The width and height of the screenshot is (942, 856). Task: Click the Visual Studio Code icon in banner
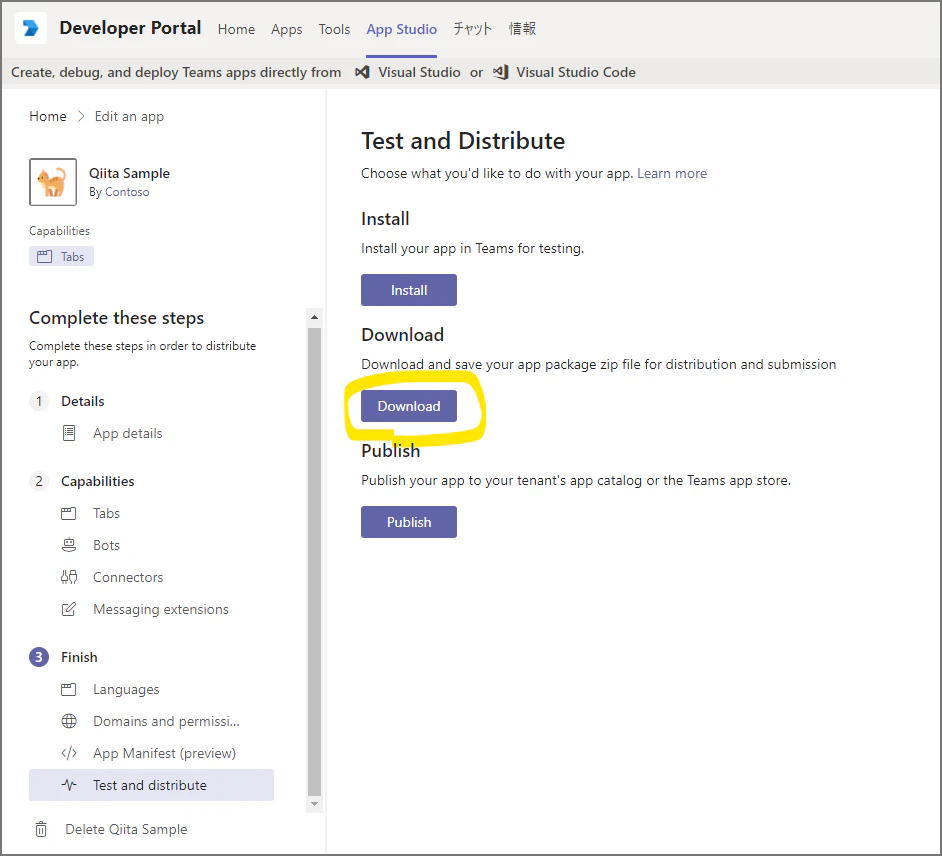[500, 72]
